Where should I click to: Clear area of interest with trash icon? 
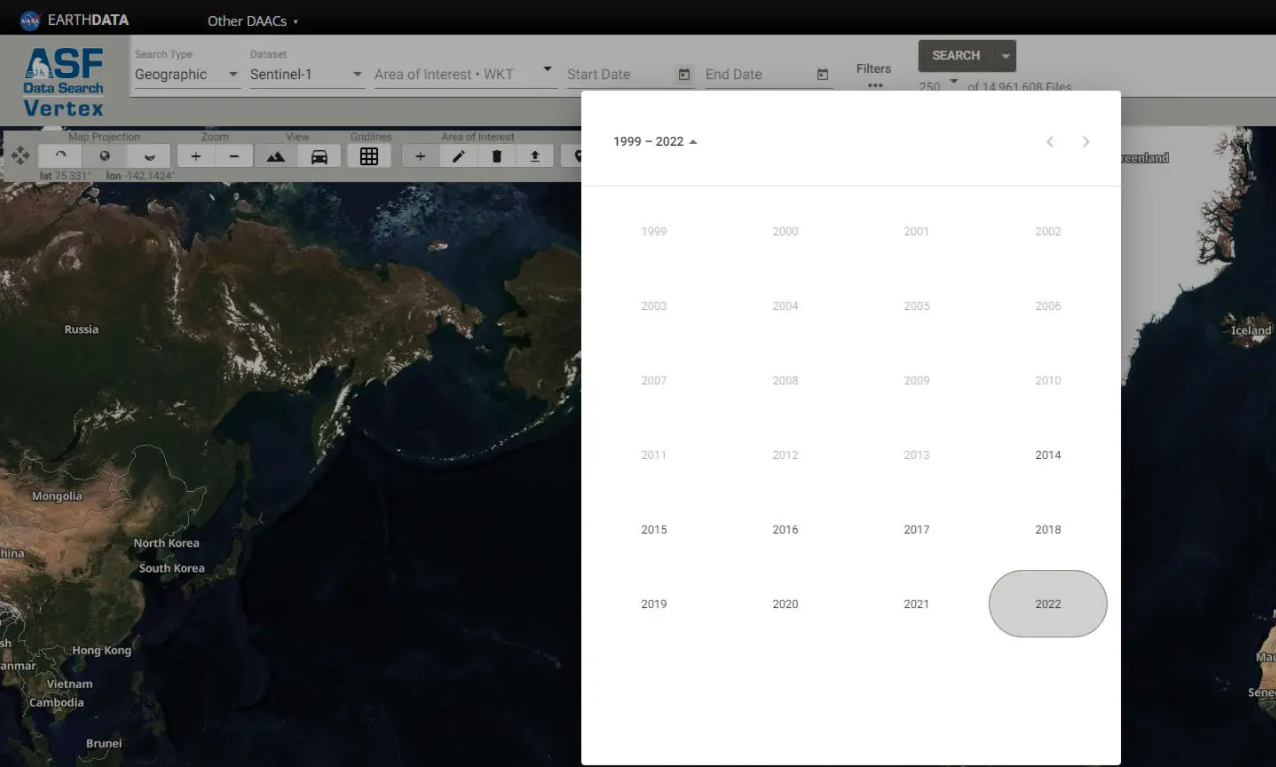coord(497,156)
